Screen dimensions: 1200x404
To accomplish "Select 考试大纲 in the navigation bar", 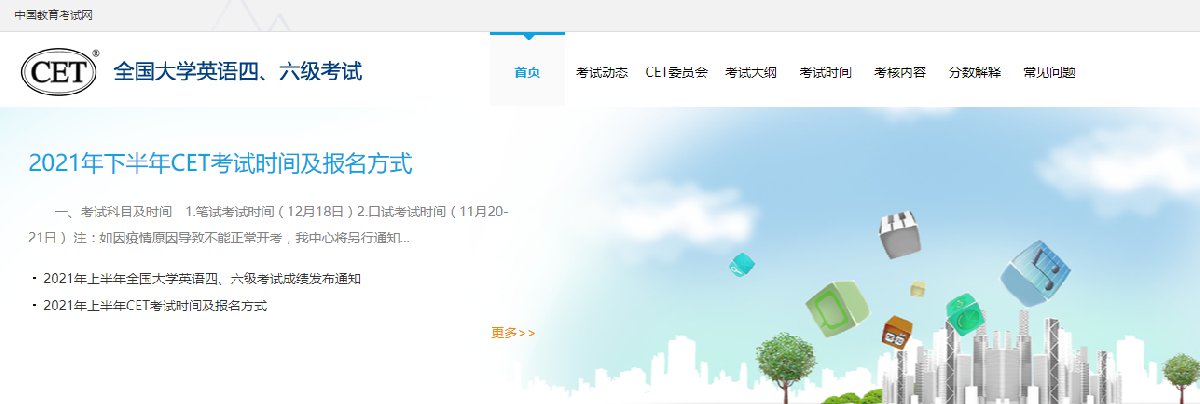I will click(x=750, y=72).
